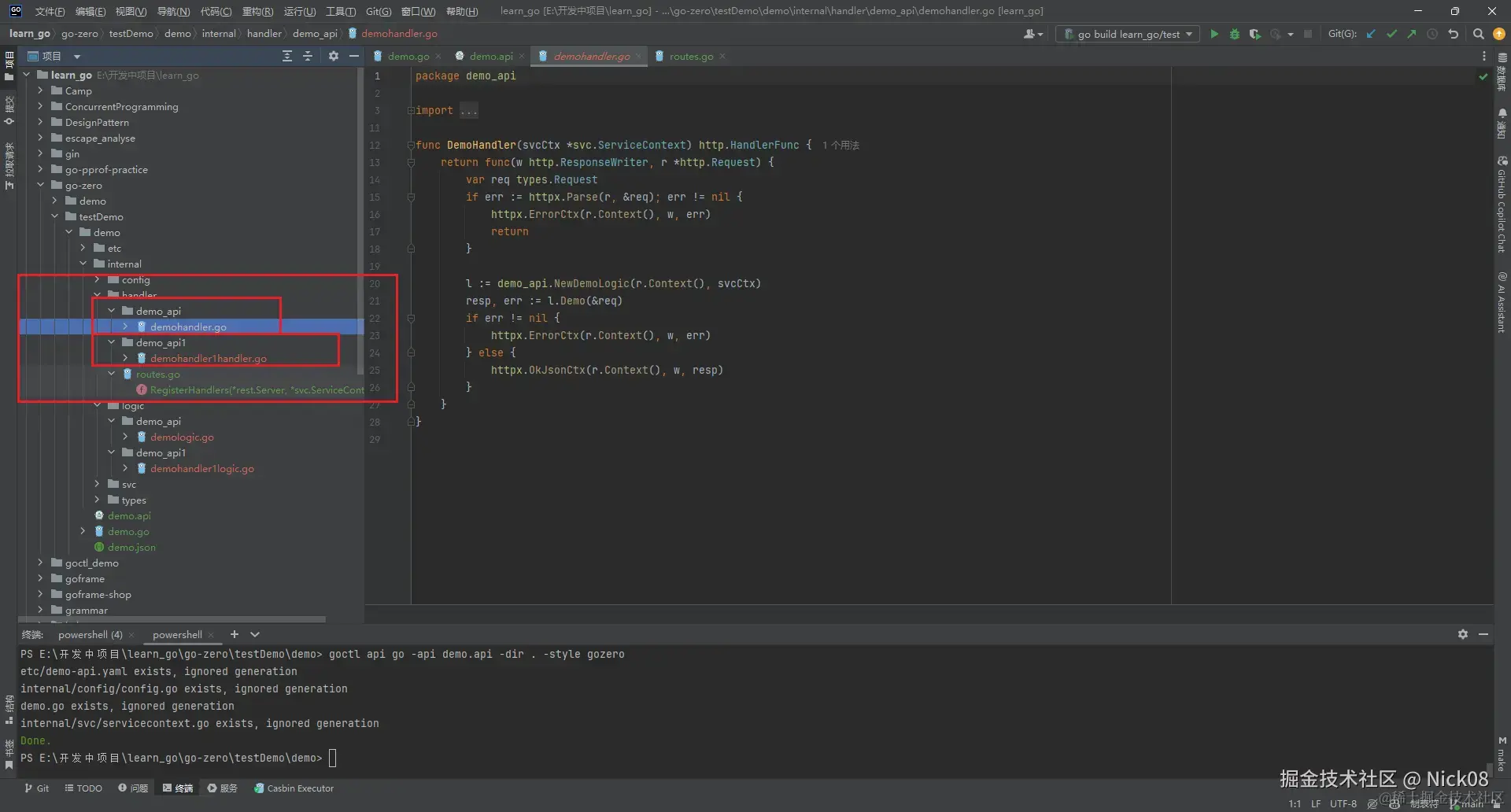Click the Git update project blue arrow
This screenshot has width=1511, height=812.
pyautogui.click(x=1371, y=34)
